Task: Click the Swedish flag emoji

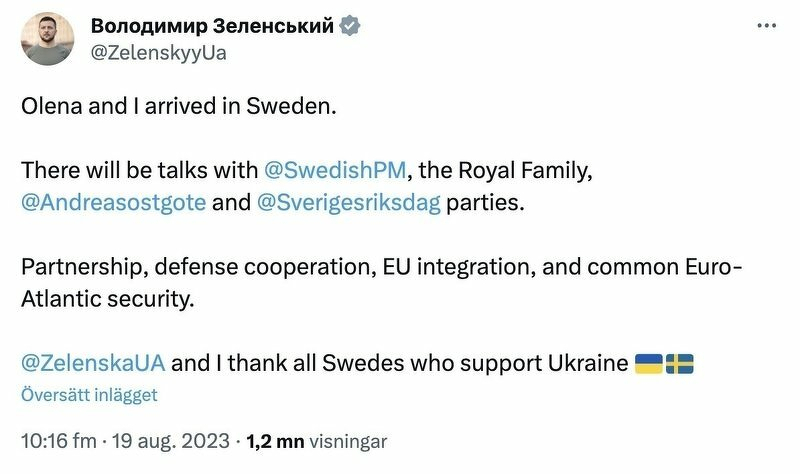Action: (680, 363)
